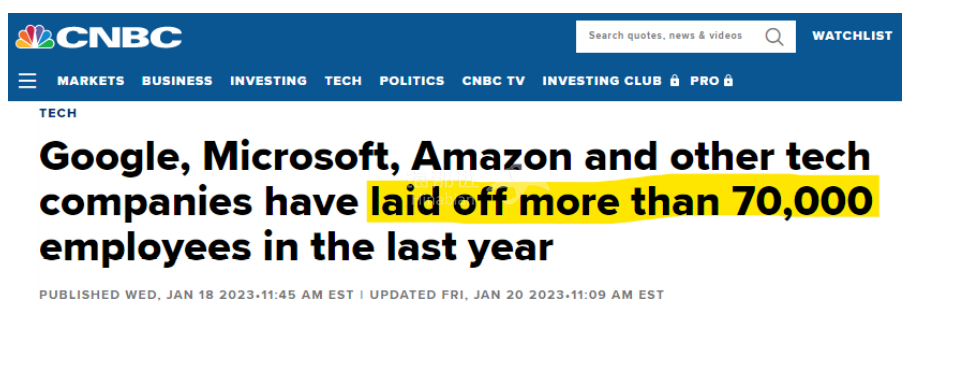Go to the Investing section
959x372 pixels.
(268, 81)
